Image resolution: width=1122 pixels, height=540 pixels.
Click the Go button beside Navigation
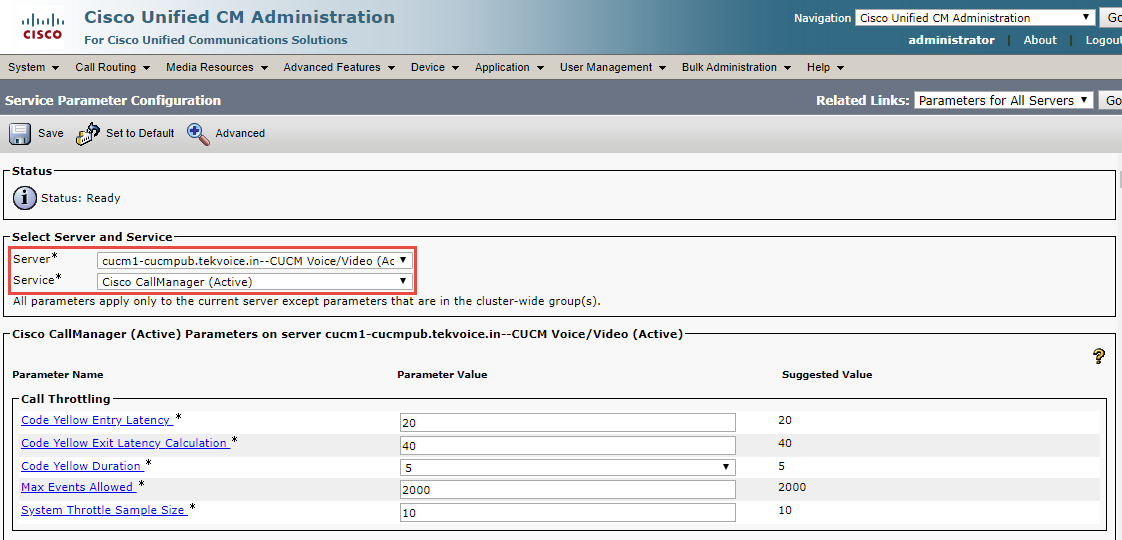[x=1111, y=18]
